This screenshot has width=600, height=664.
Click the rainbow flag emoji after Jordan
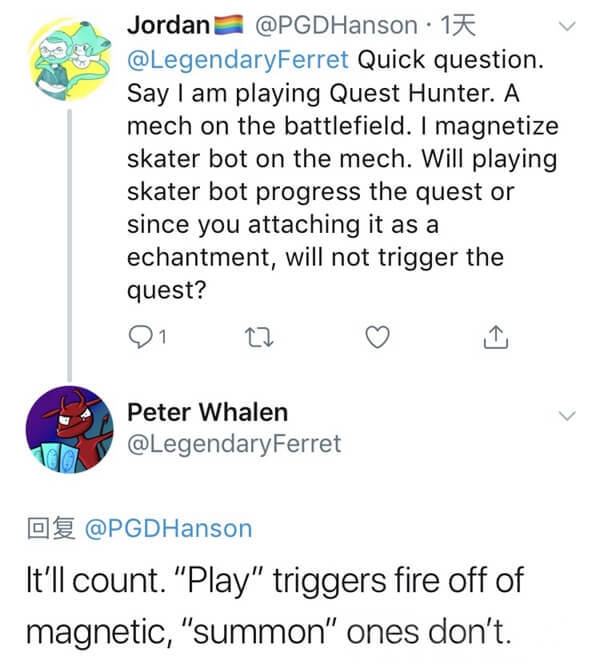pyautogui.click(x=230, y=24)
